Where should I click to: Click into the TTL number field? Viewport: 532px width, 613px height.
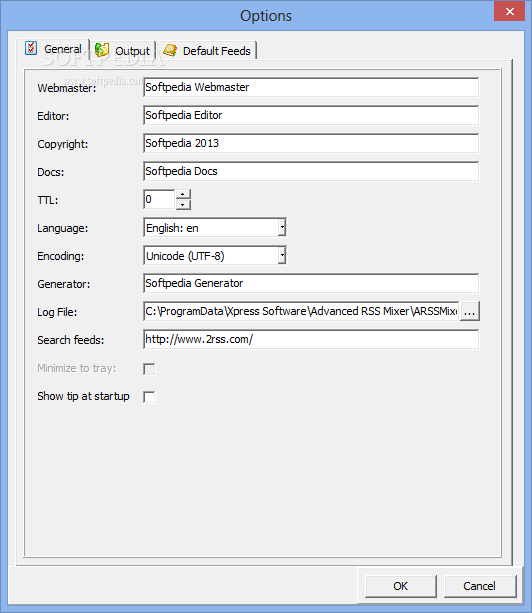pos(159,199)
